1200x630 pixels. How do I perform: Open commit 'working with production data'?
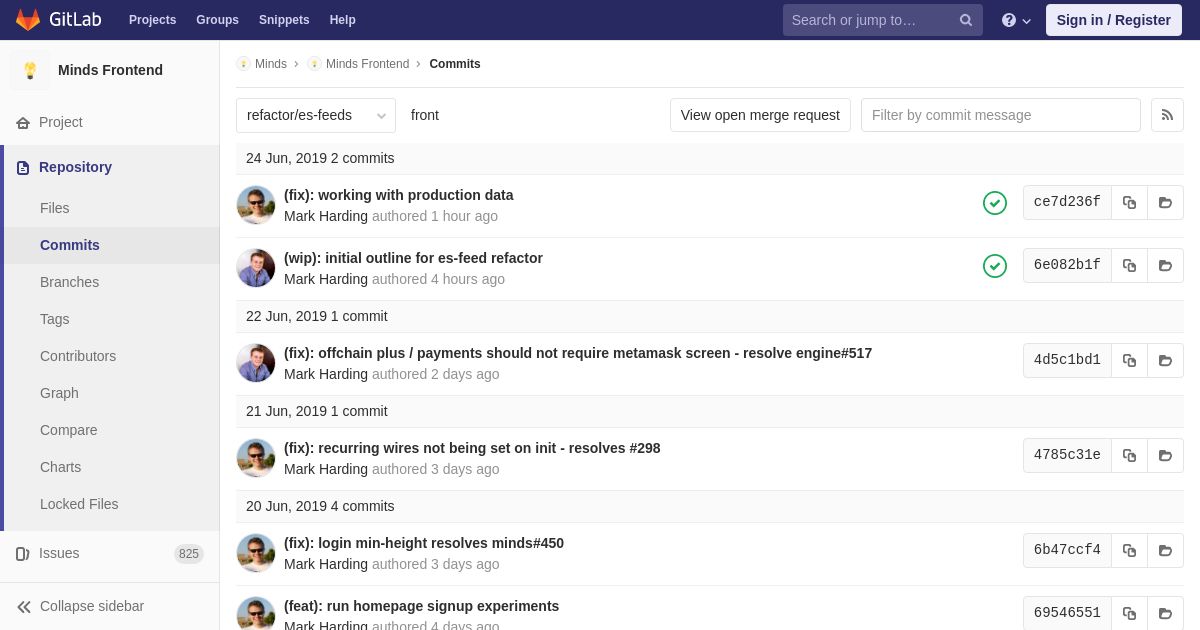(x=399, y=195)
